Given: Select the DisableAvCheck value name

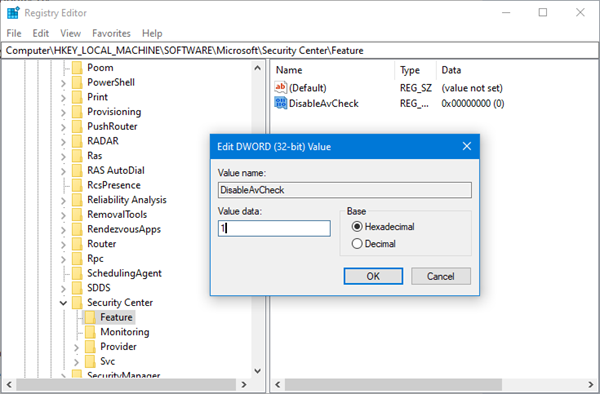Looking at the screenshot, I should click(324, 103).
